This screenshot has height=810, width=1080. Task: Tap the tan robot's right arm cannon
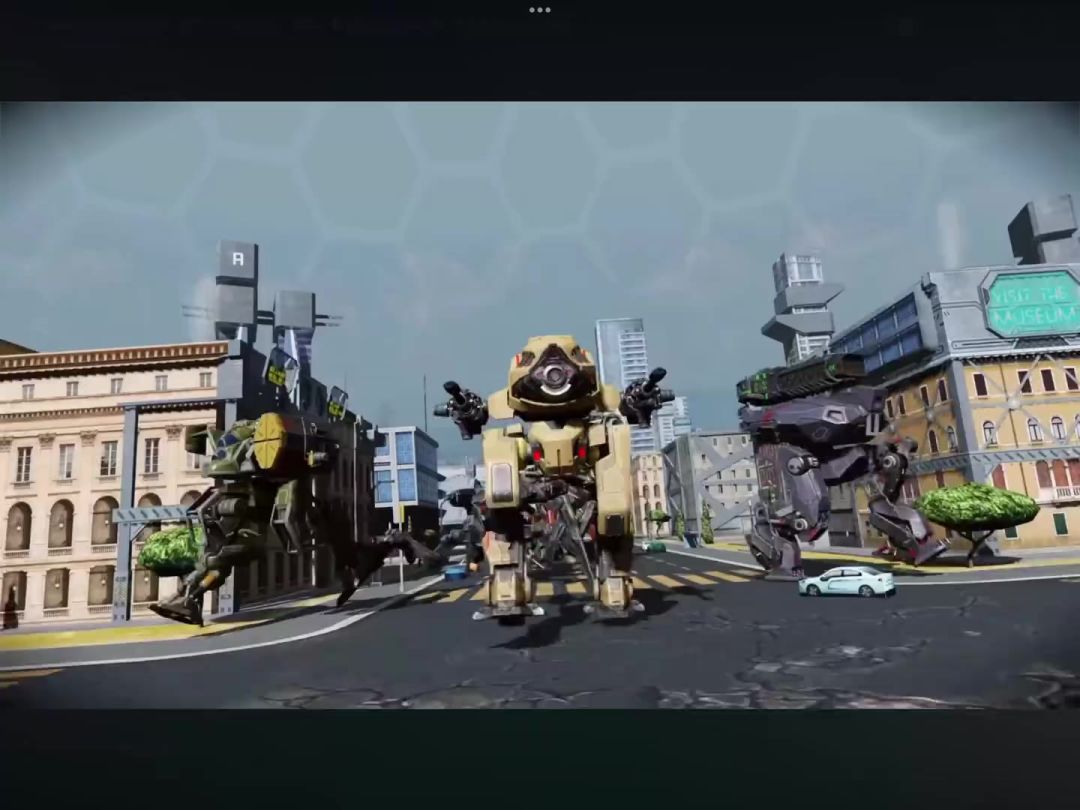click(646, 397)
